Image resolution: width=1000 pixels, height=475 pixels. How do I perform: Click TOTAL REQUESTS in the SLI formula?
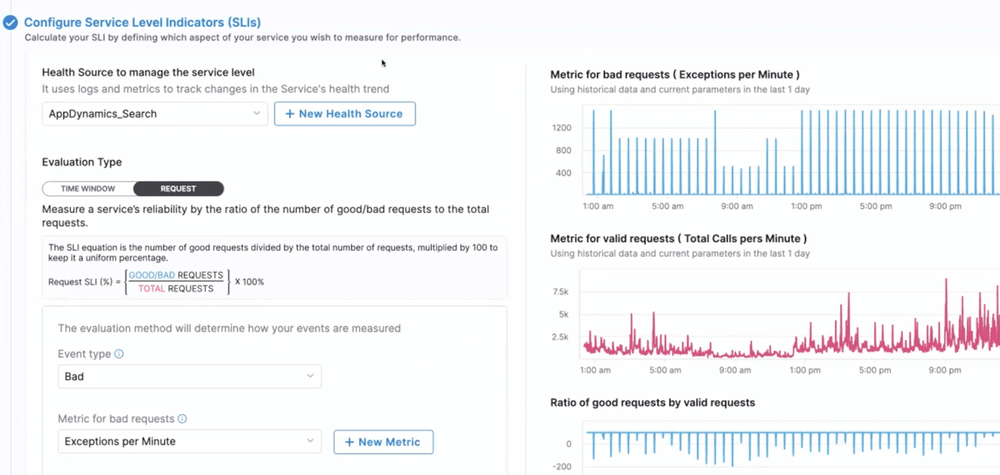(176, 288)
